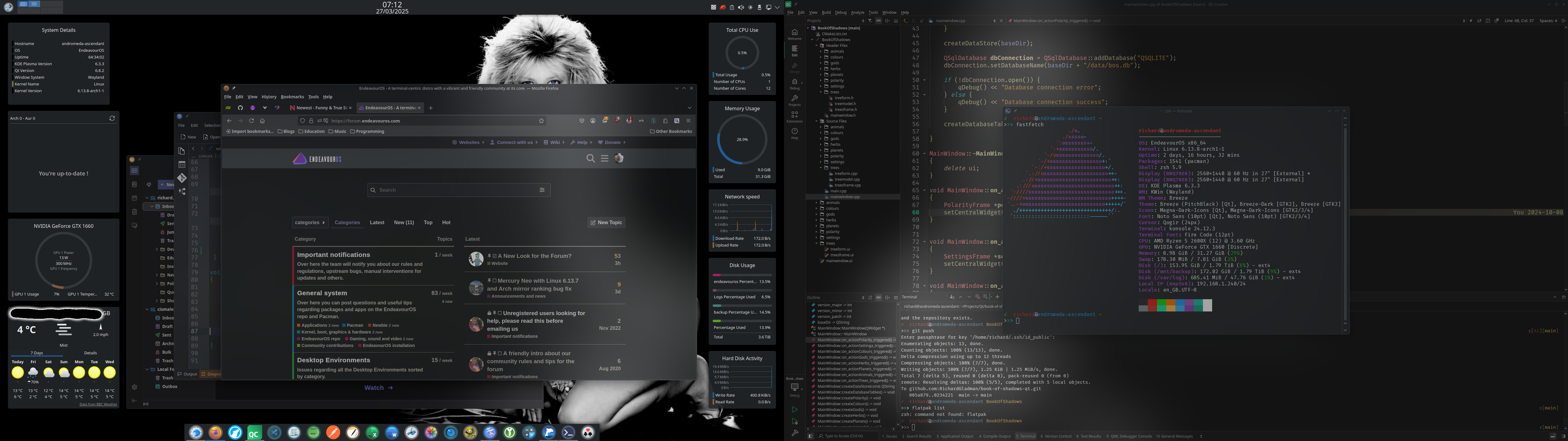
Task: Open Welcome mode in Qt Creator sidebar
Action: (794, 34)
